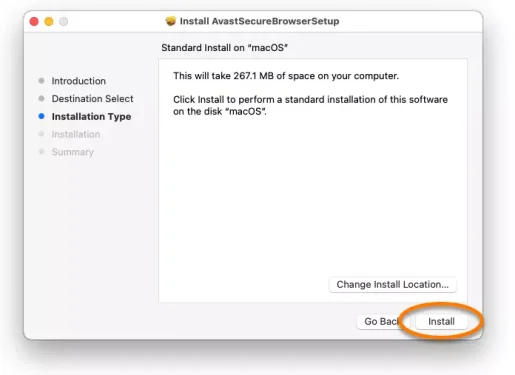The width and height of the screenshot is (515, 375).
Task: Click the installer package icon in title bar
Action: pos(171,21)
